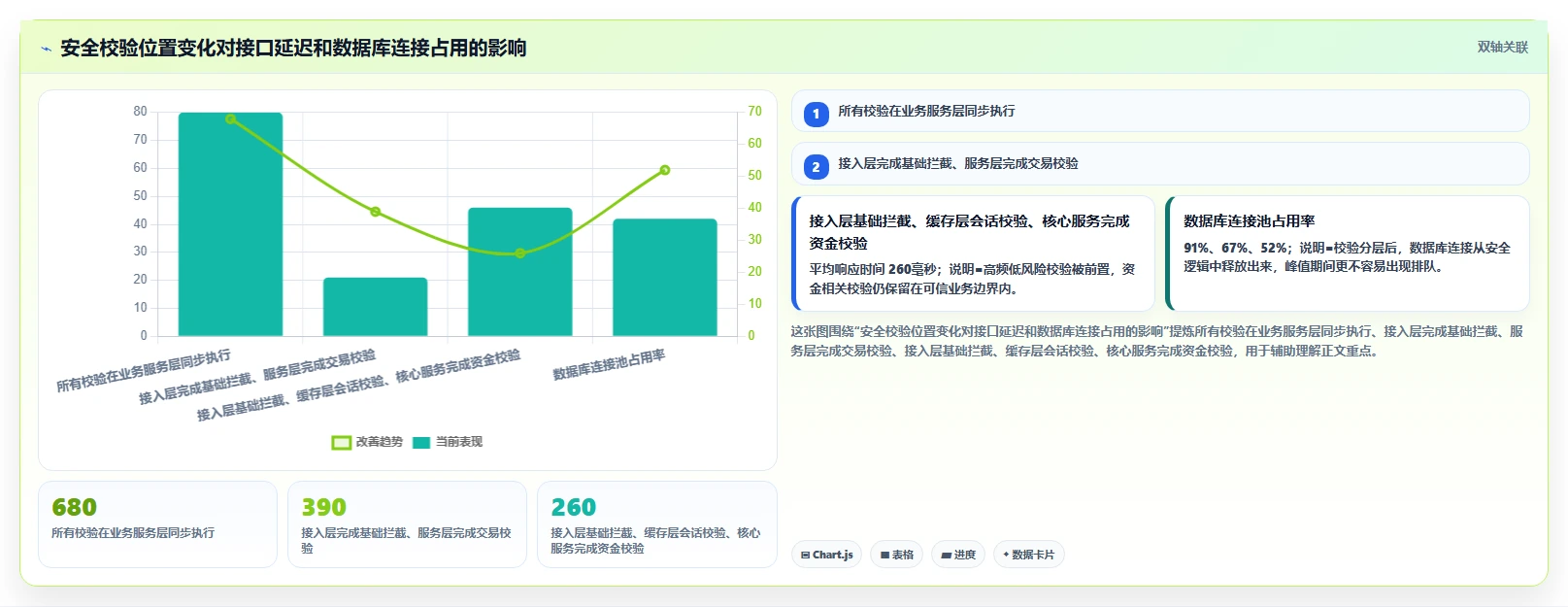
Task: Click right axis value 70
Action: coord(754,112)
